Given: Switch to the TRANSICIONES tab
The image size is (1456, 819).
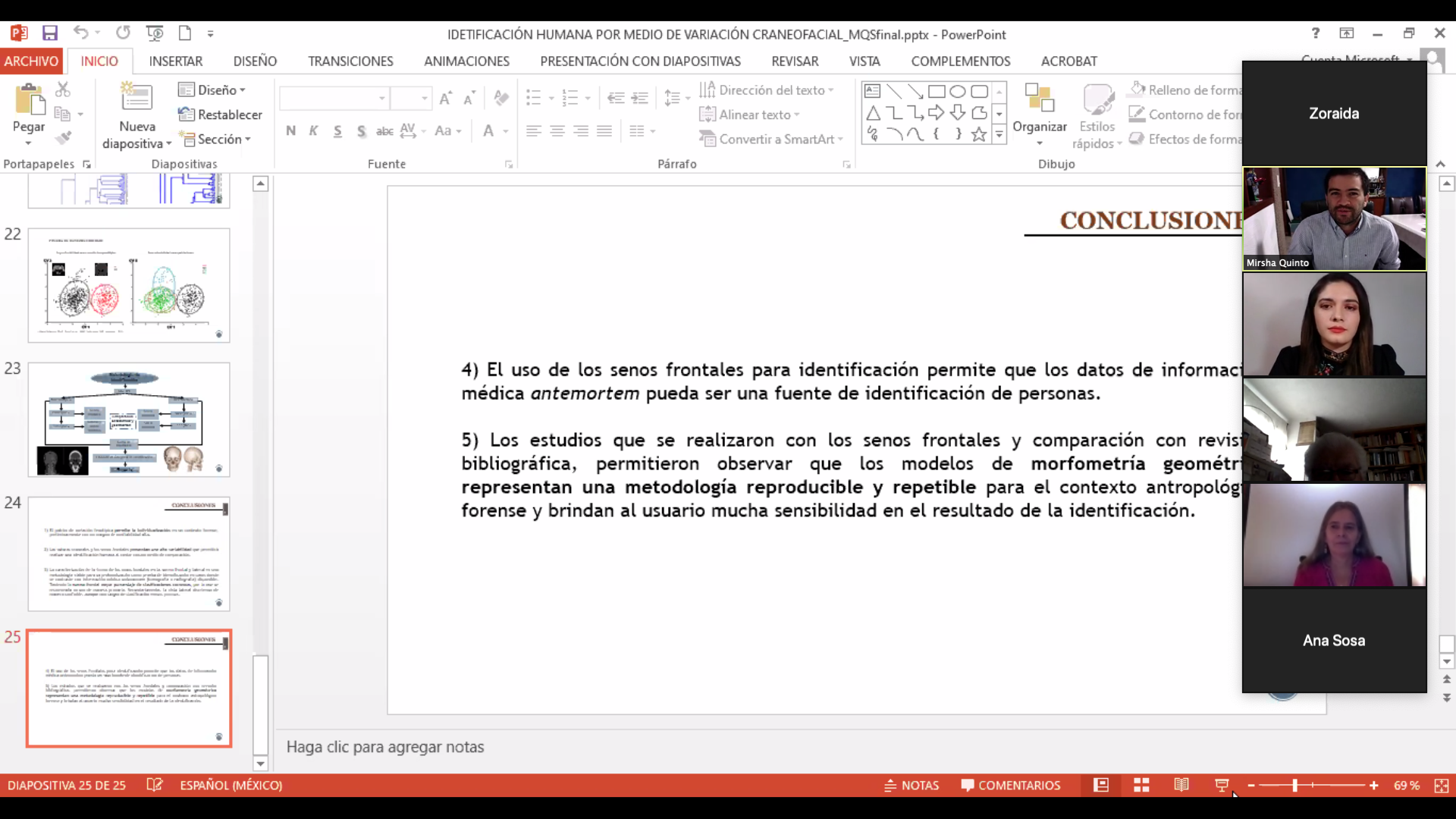Looking at the screenshot, I should point(350,61).
